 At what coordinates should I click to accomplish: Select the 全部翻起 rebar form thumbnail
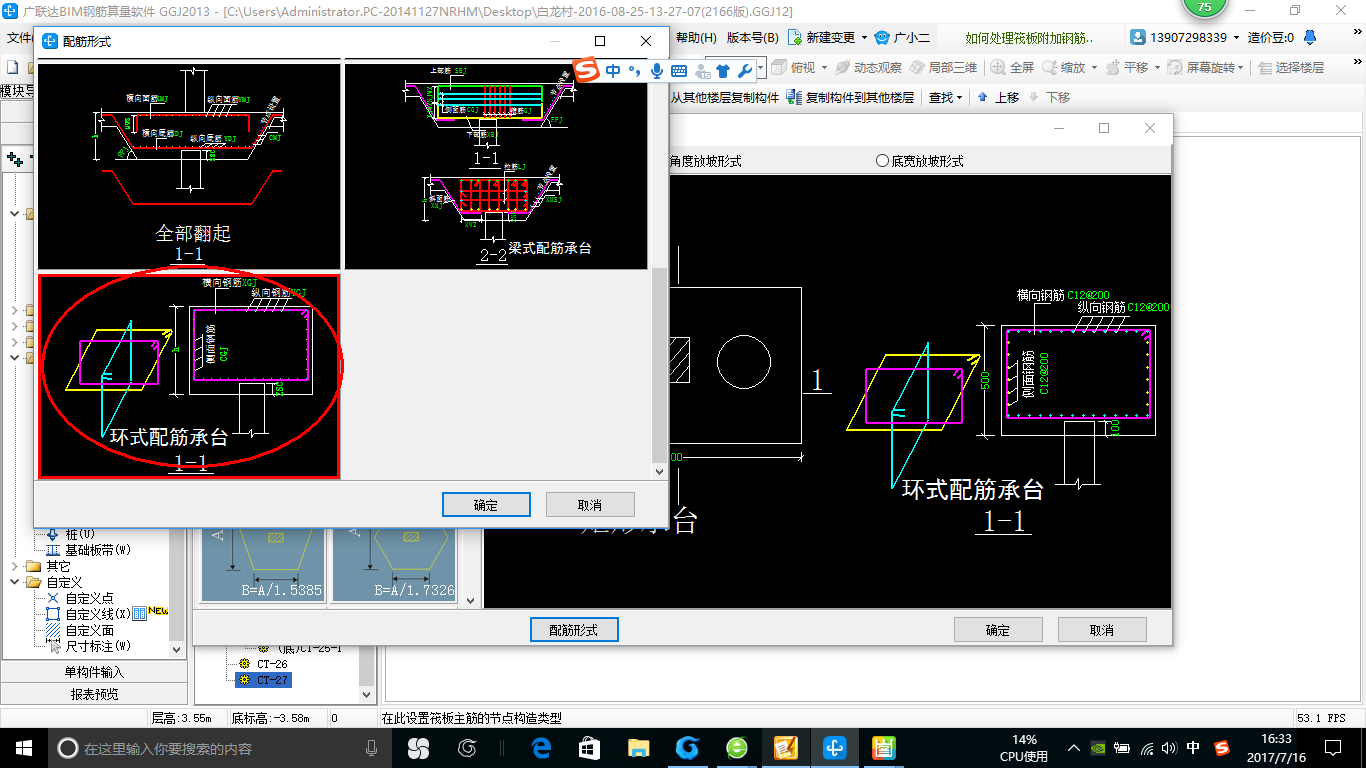[x=189, y=165]
